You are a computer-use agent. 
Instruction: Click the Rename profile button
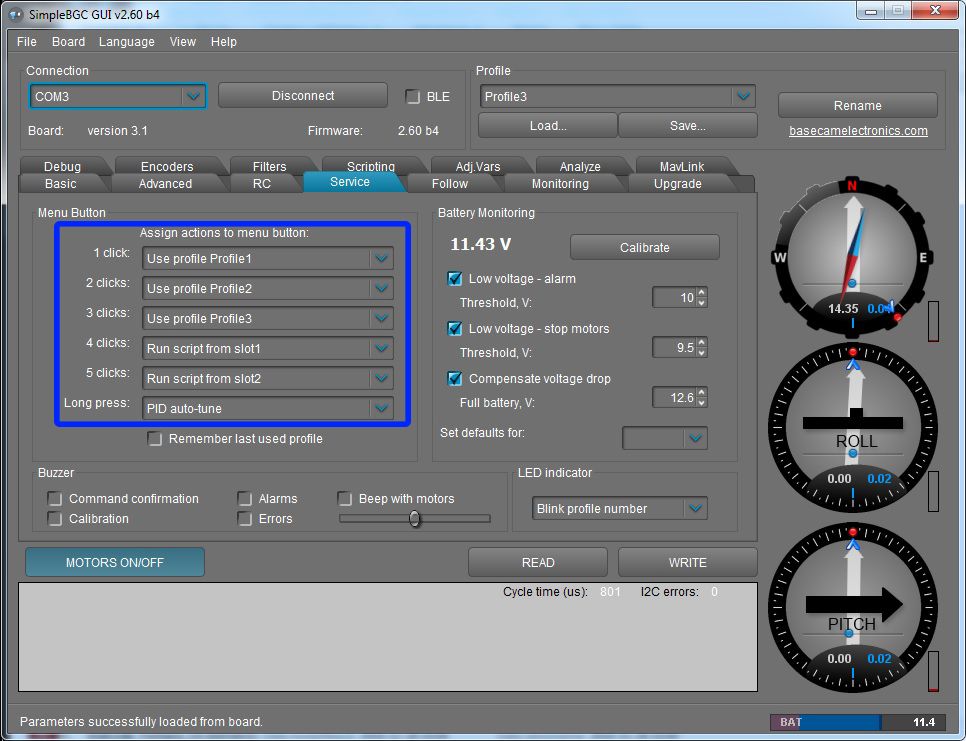[858, 105]
